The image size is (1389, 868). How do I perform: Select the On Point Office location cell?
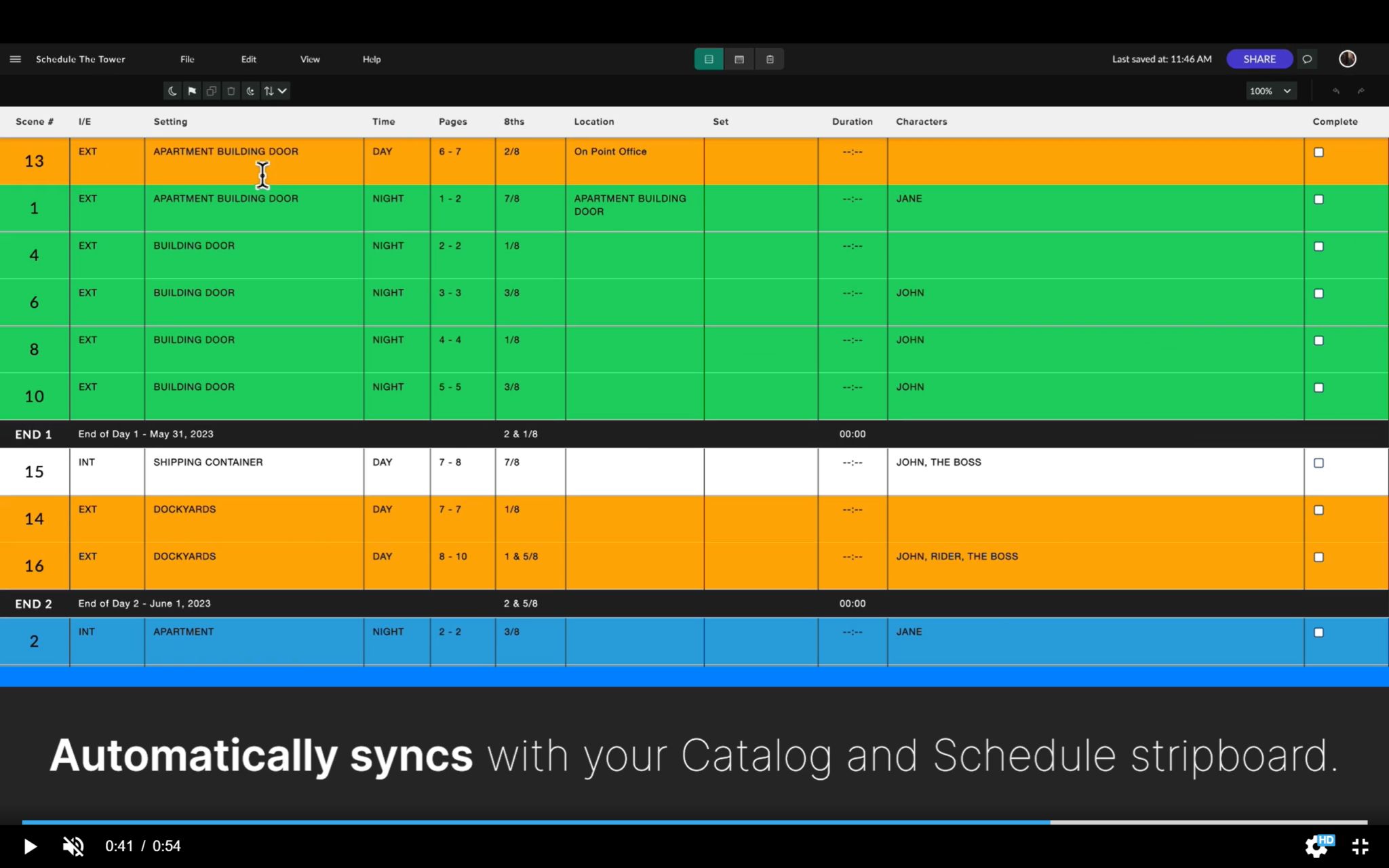click(635, 161)
